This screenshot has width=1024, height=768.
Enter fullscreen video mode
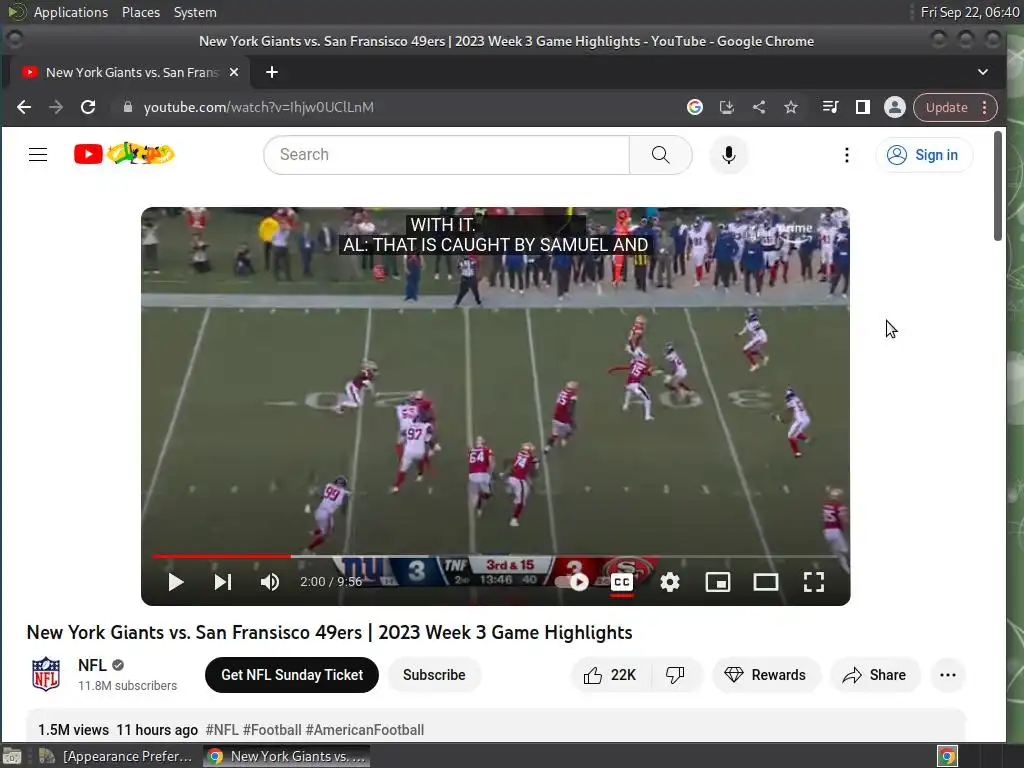[x=814, y=582]
